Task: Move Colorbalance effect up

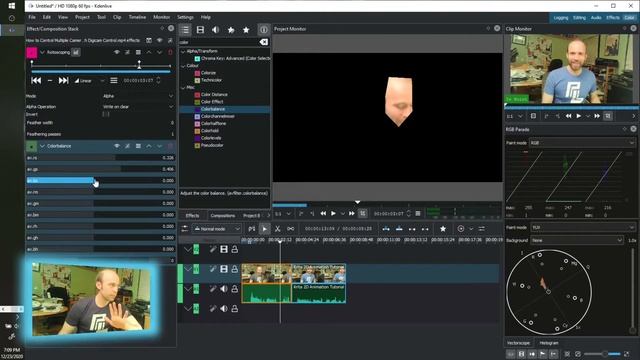Action: point(149,146)
